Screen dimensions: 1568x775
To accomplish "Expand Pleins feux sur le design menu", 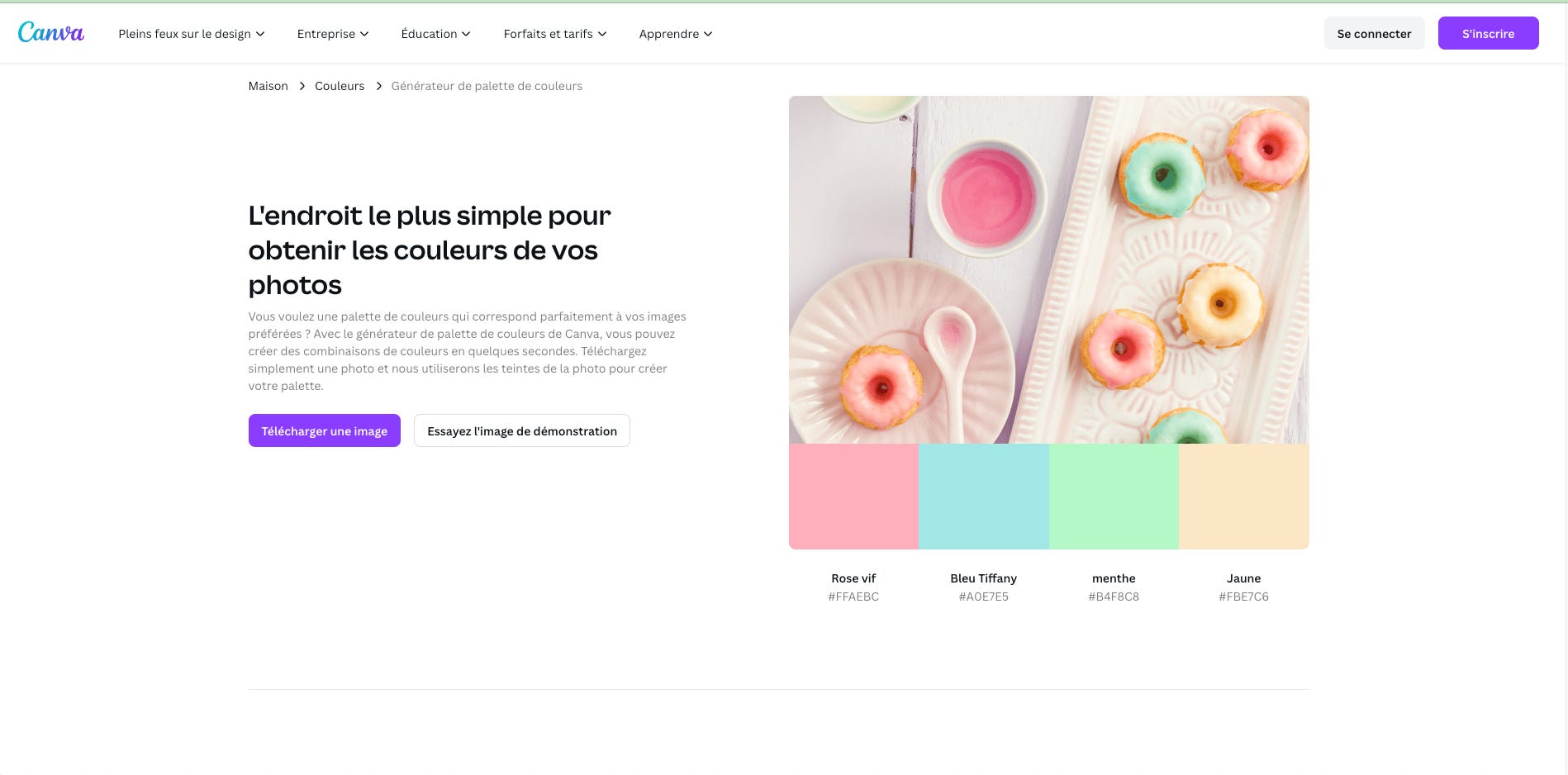I will click(x=192, y=34).
